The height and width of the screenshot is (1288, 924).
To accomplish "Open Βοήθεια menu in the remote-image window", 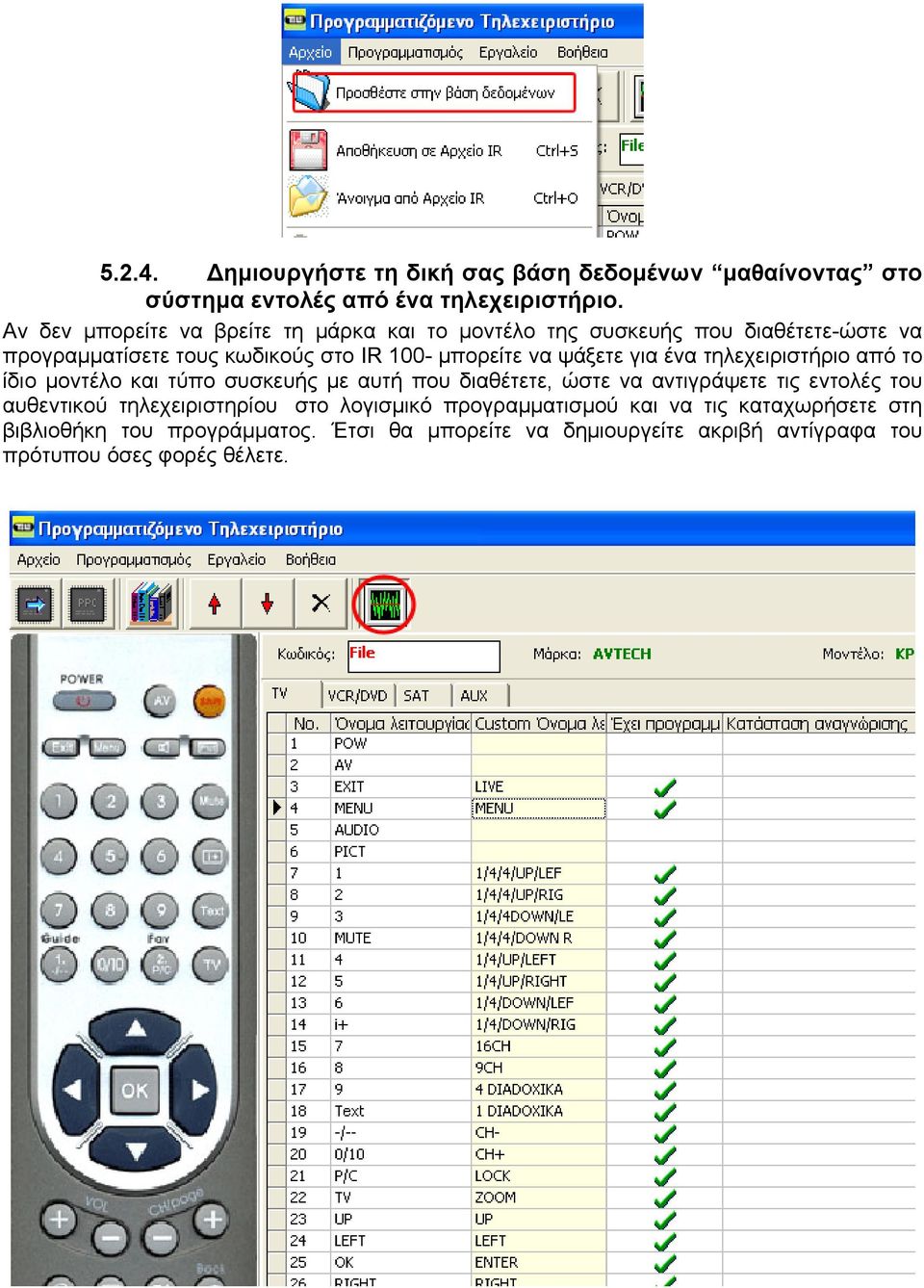I will 311,559.
